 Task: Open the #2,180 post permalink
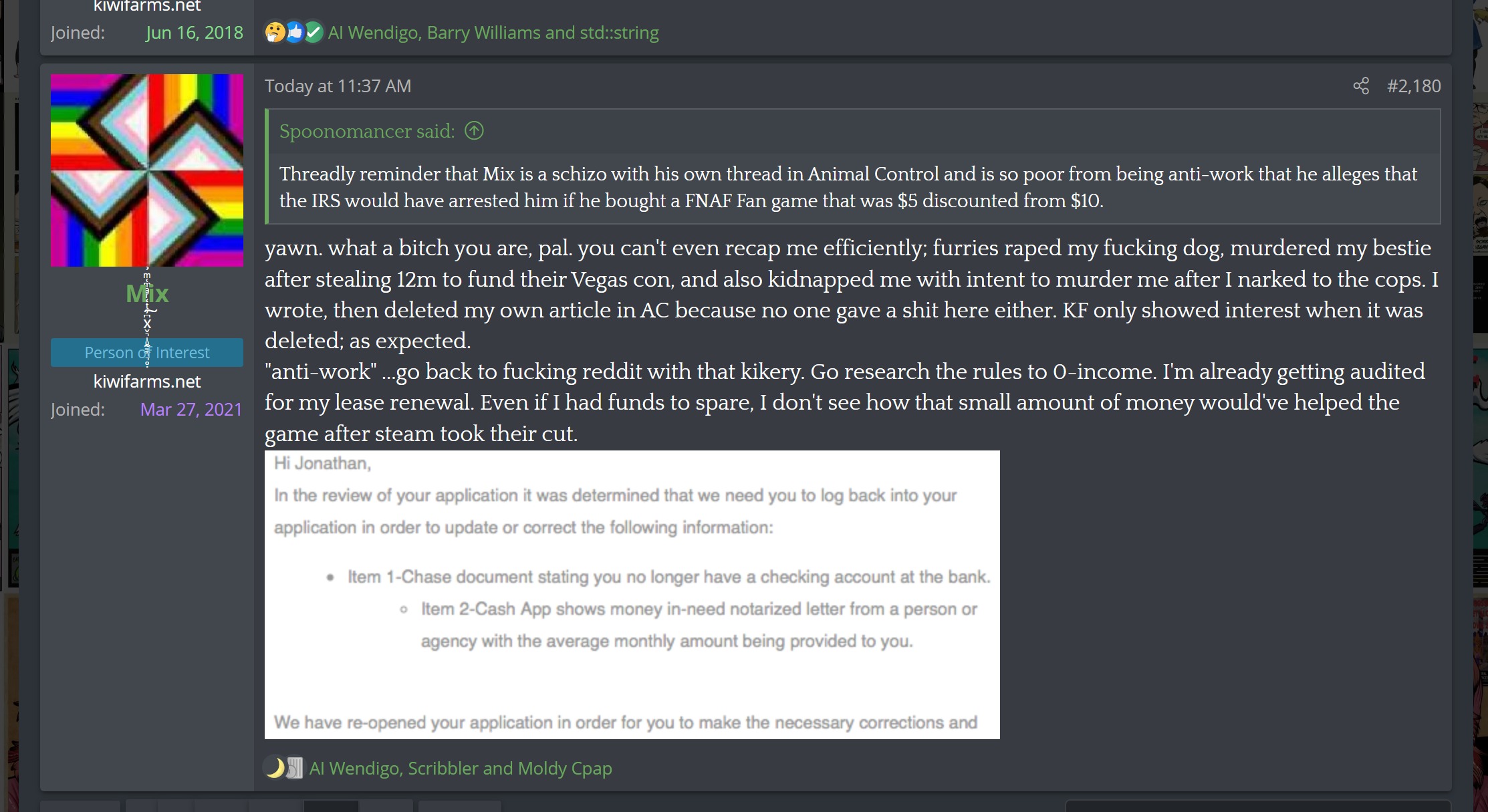pos(1414,86)
